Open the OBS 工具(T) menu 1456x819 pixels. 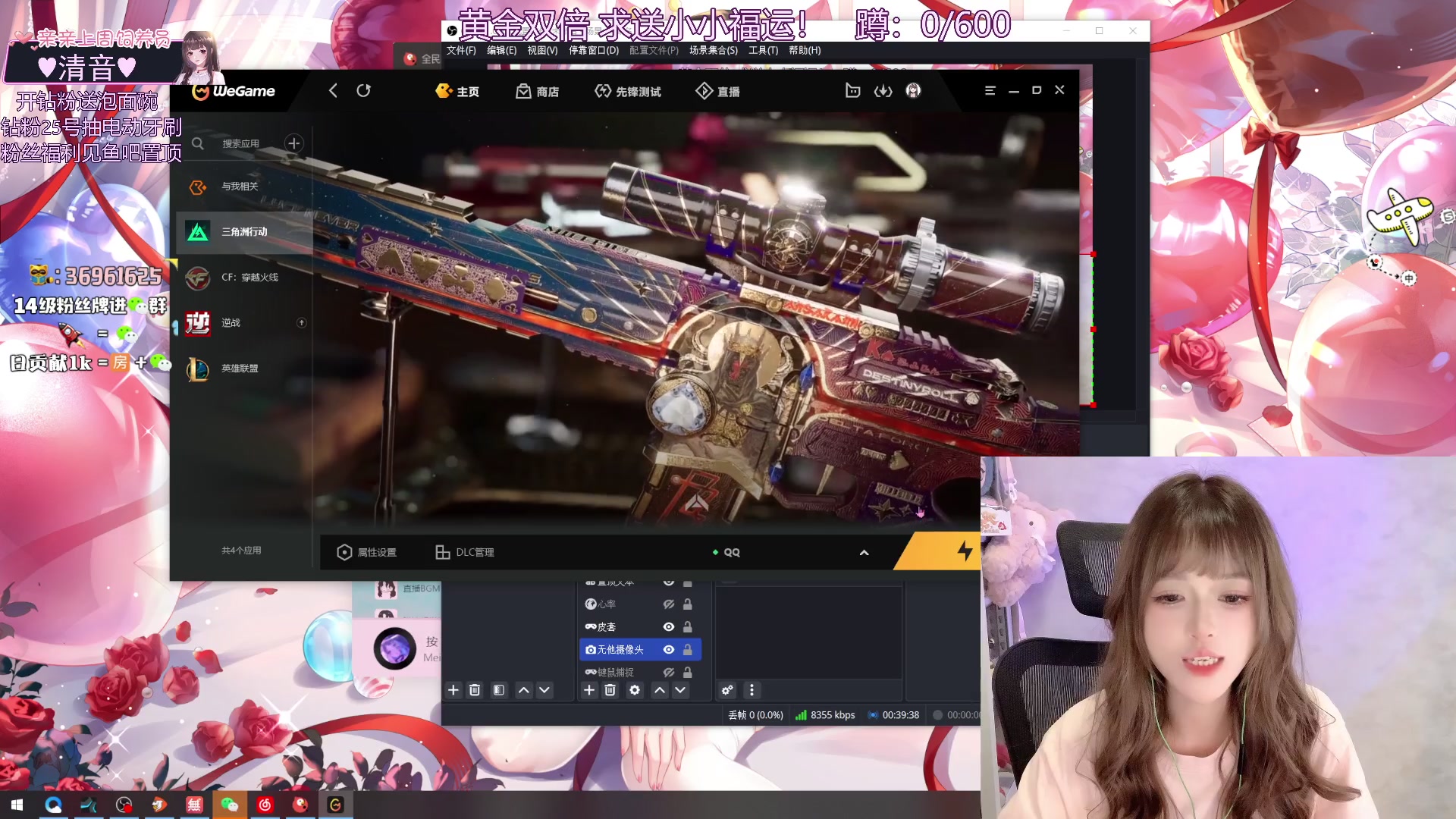pyautogui.click(x=763, y=51)
